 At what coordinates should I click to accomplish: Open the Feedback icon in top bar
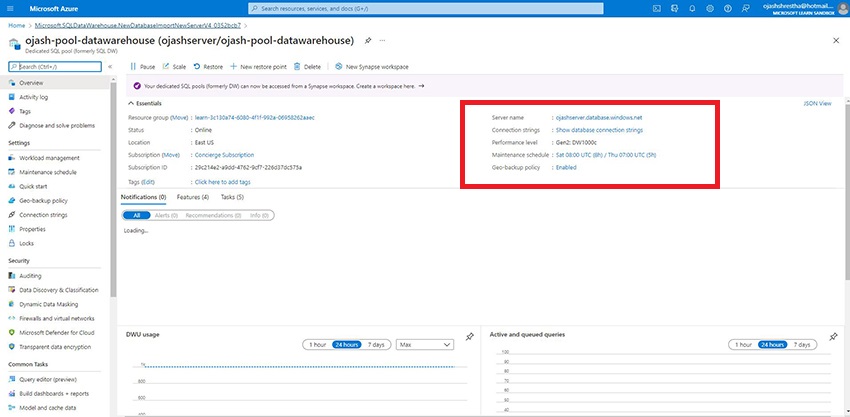(746, 9)
